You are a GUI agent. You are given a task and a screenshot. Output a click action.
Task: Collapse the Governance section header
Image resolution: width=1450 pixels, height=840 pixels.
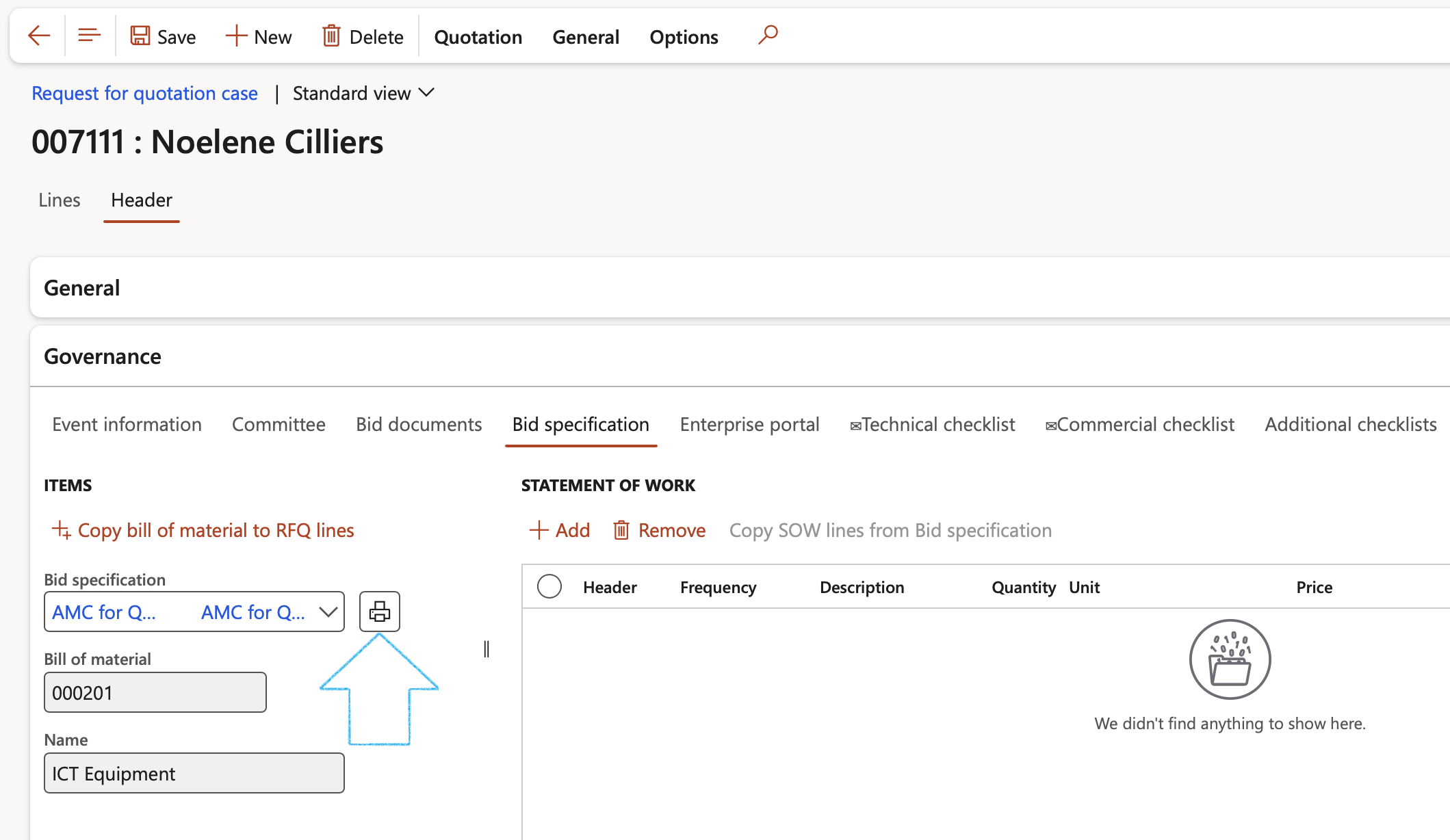click(x=103, y=356)
